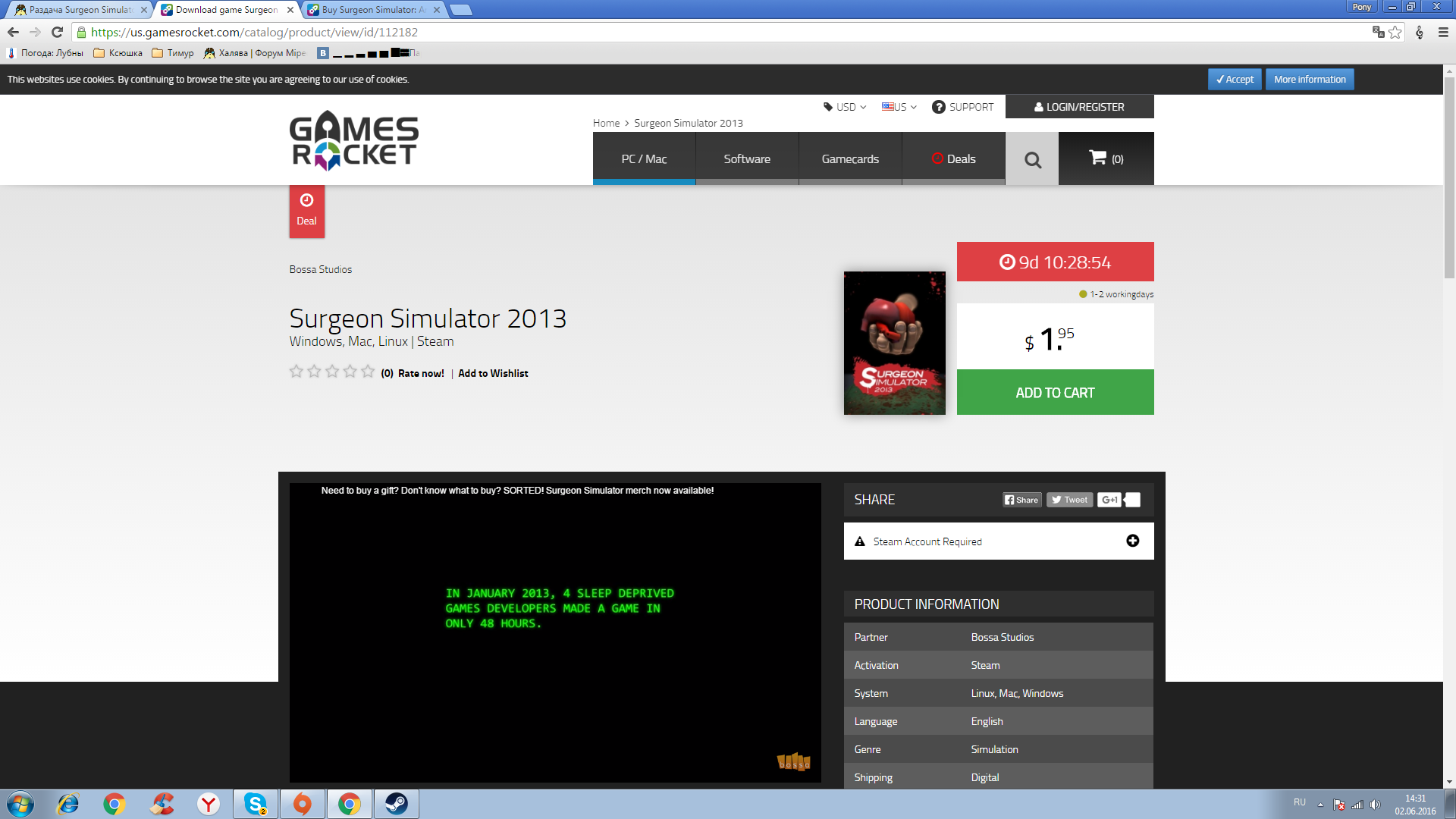Click the Steam platform link
The height and width of the screenshot is (819, 1456).
coord(435,341)
